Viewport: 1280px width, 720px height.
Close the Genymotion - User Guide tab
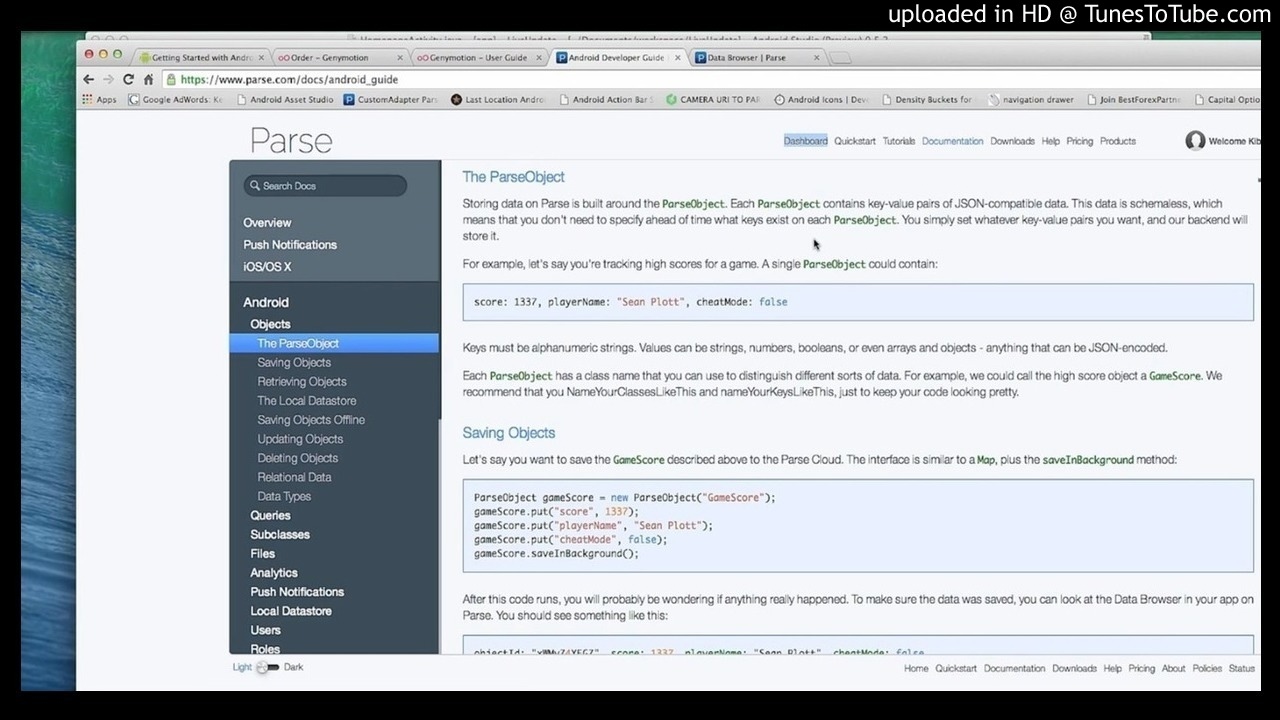tap(539, 58)
